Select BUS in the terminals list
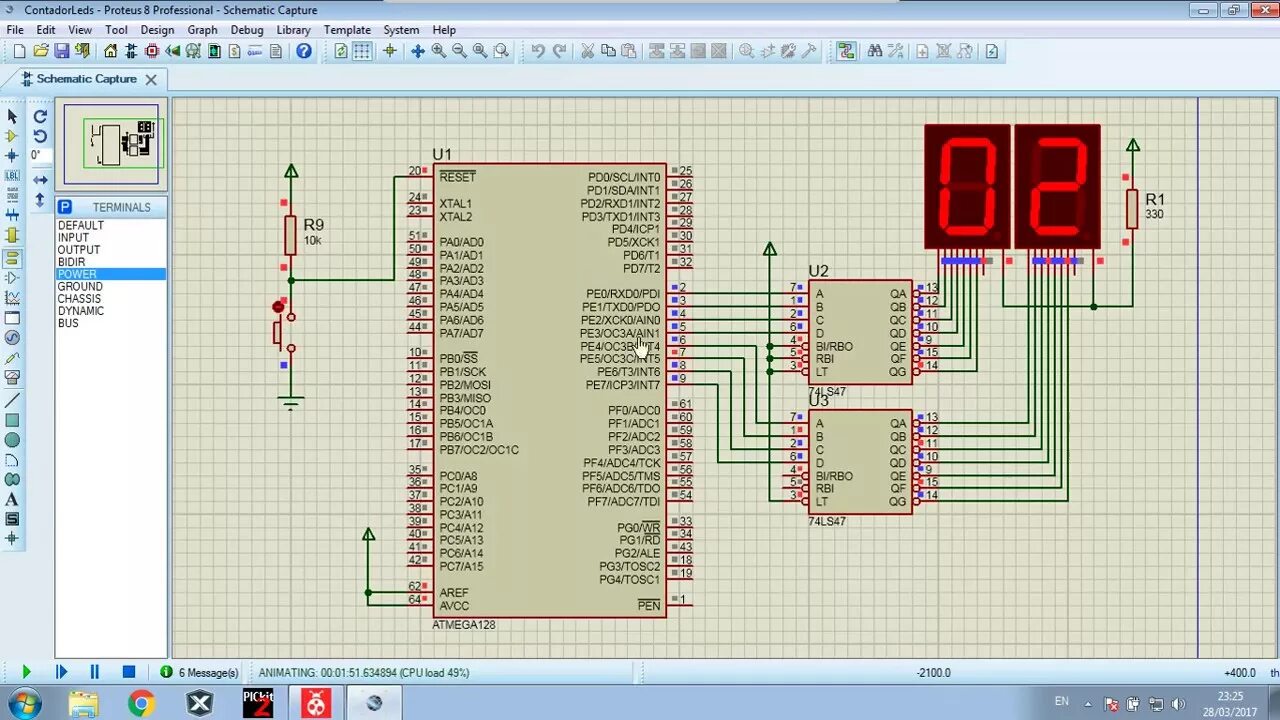The image size is (1280, 720). [68, 323]
